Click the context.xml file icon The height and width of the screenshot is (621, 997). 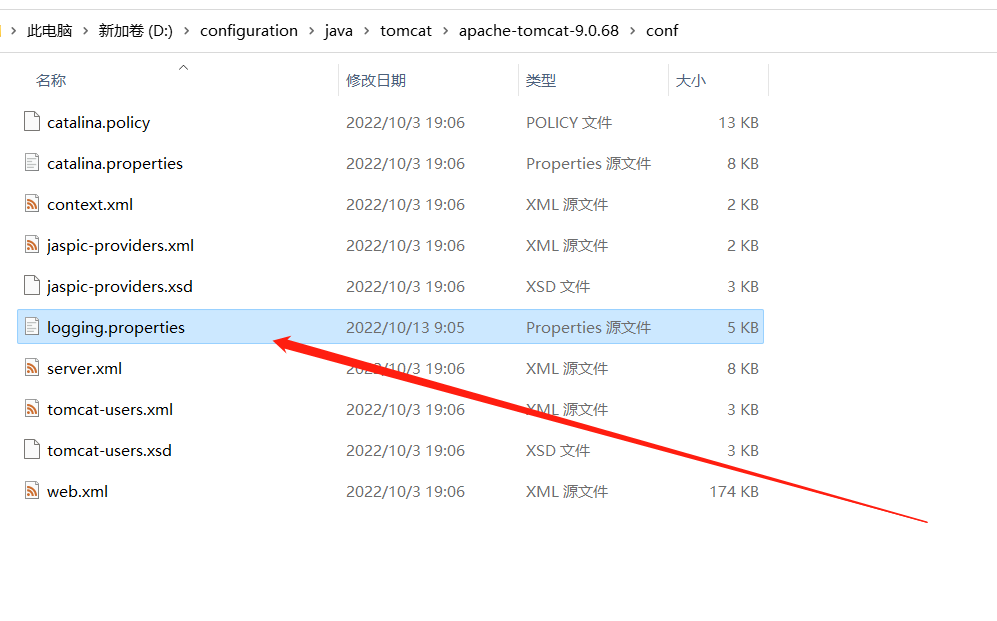pyautogui.click(x=32, y=204)
